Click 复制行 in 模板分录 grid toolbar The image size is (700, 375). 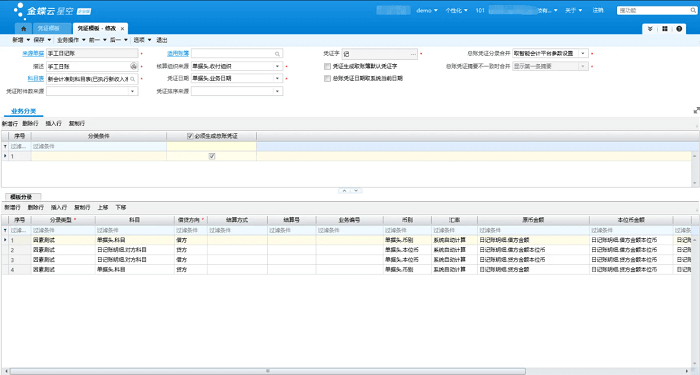pos(82,208)
